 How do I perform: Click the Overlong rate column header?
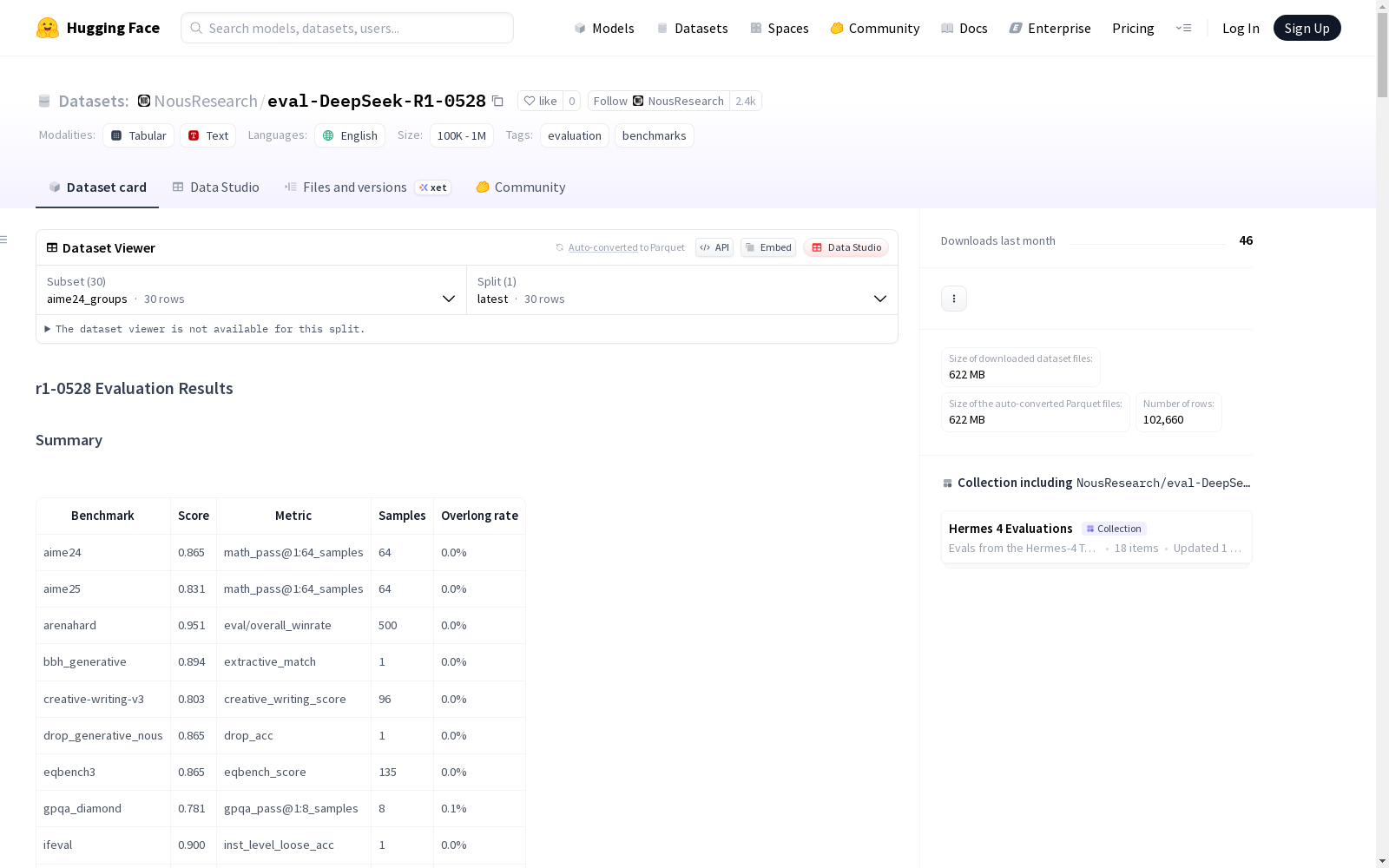pos(479,516)
